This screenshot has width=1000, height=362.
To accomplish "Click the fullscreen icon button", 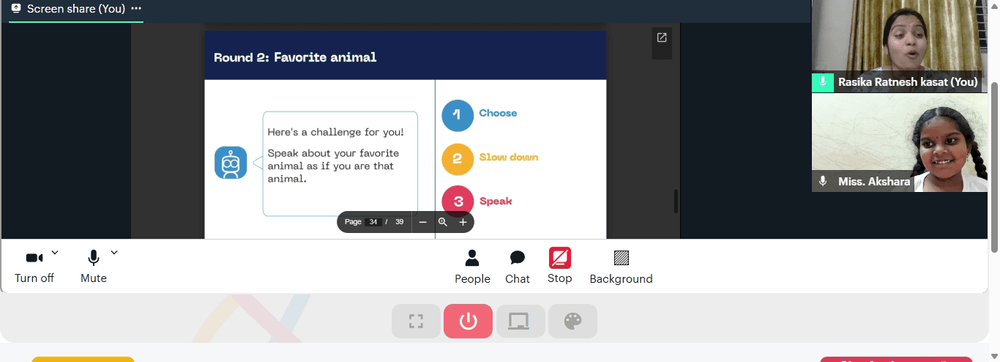I will (x=416, y=321).
